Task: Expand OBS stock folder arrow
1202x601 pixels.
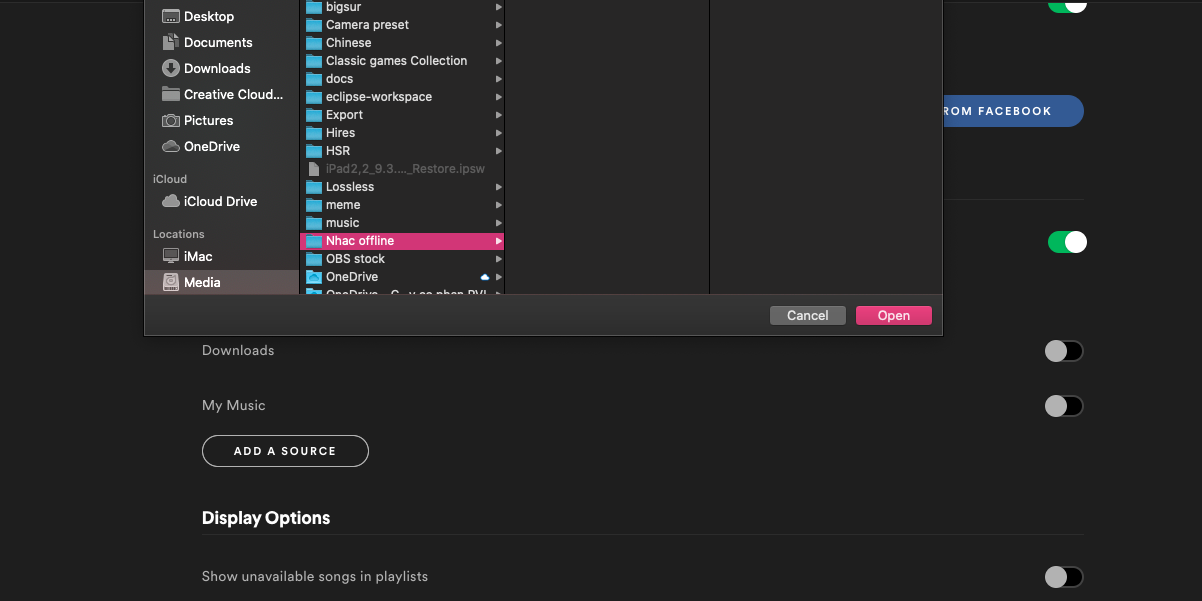Action: pos(498,259)
